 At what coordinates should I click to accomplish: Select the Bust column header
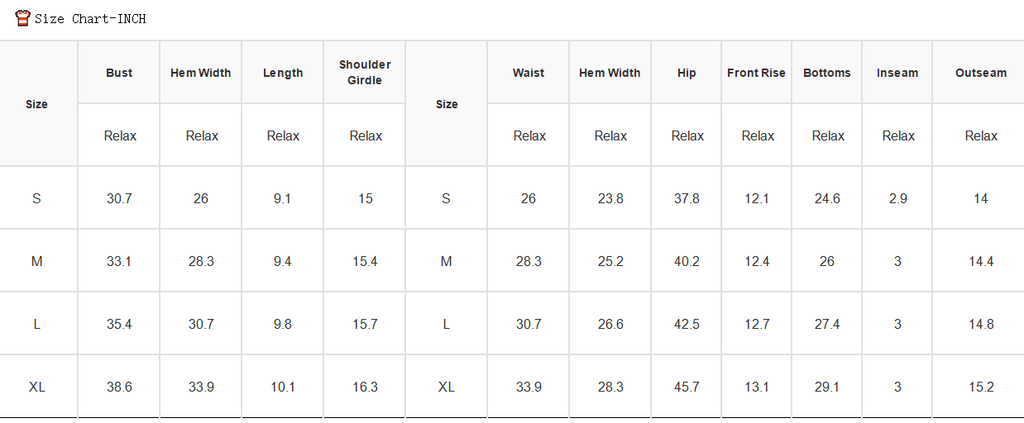tap(119, 73)
